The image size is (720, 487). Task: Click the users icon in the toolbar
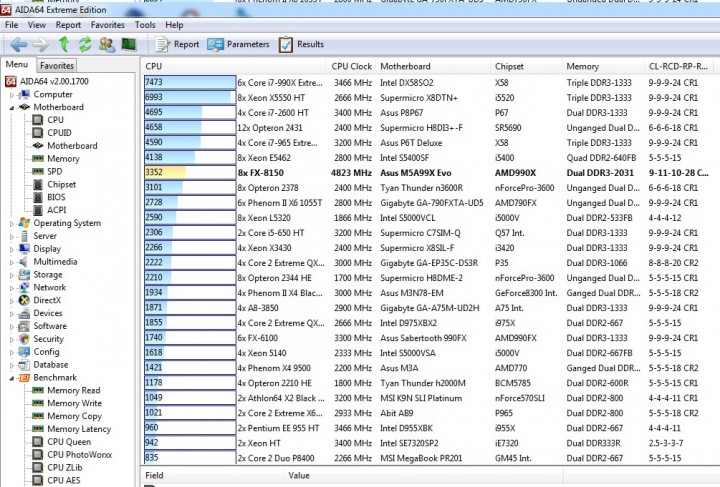[x=107, y=45]
